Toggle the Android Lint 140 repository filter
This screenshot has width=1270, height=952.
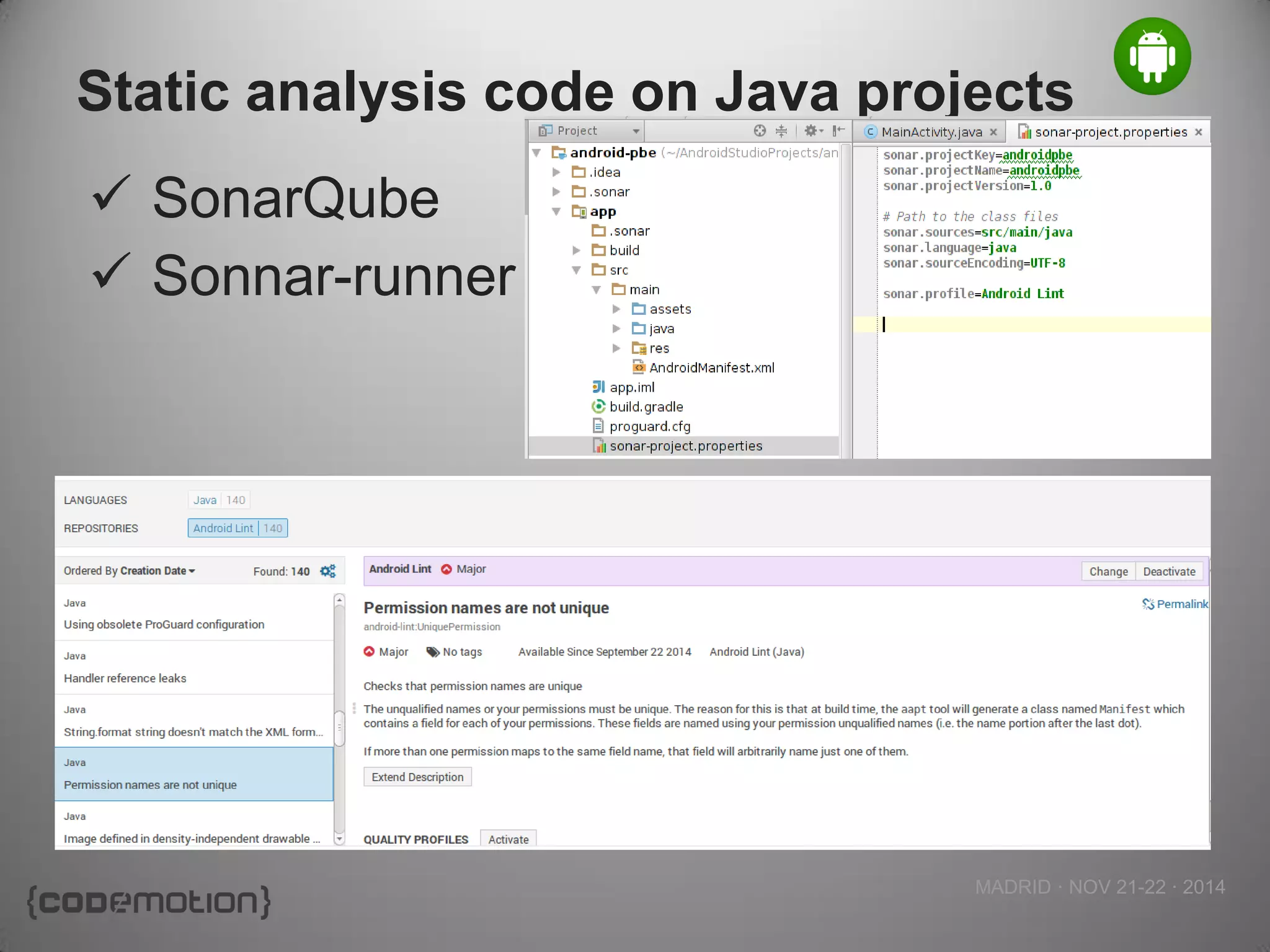pos(238,528)
